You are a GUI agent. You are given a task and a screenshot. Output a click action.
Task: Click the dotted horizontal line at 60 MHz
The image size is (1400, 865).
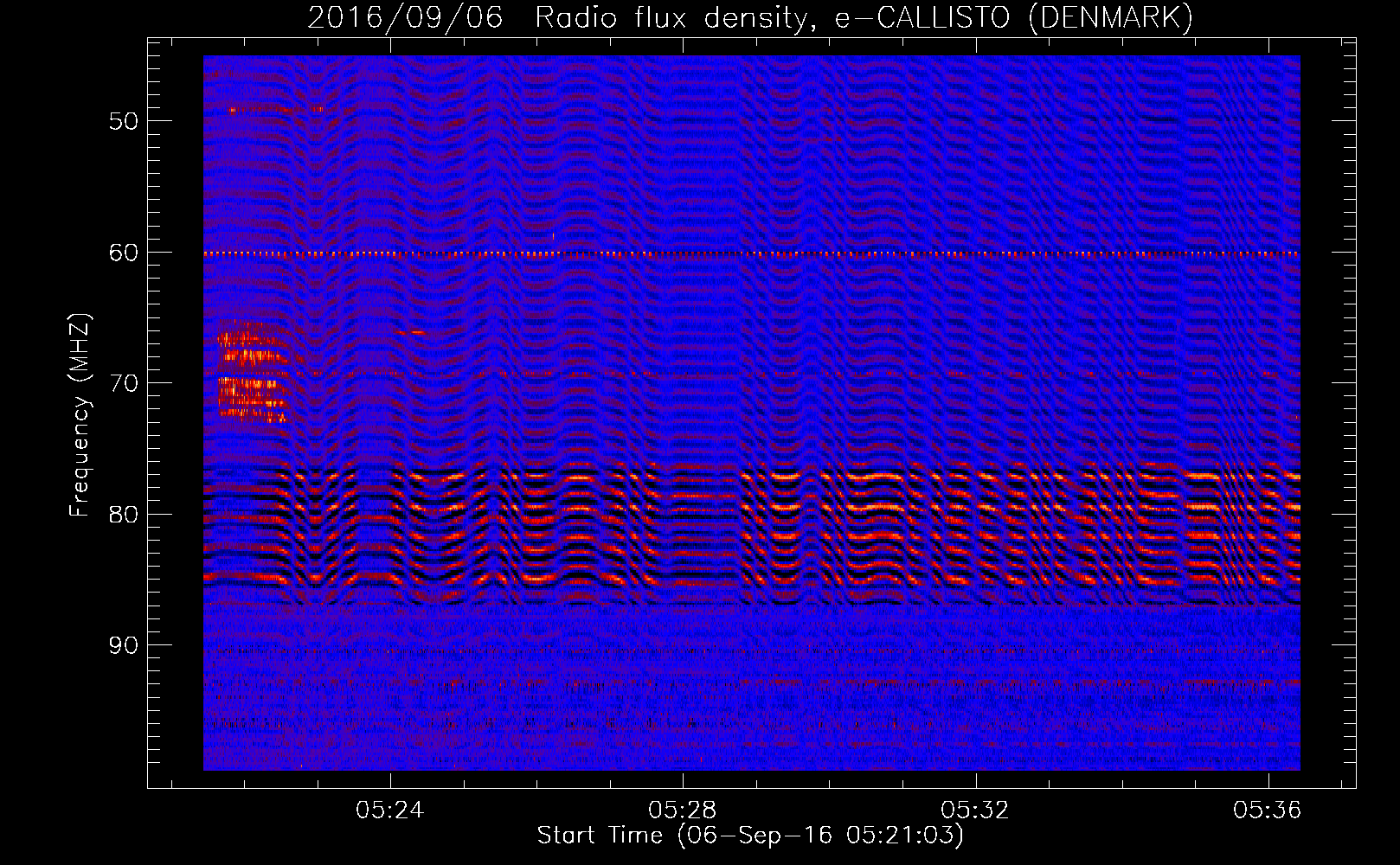coord(752,254)
